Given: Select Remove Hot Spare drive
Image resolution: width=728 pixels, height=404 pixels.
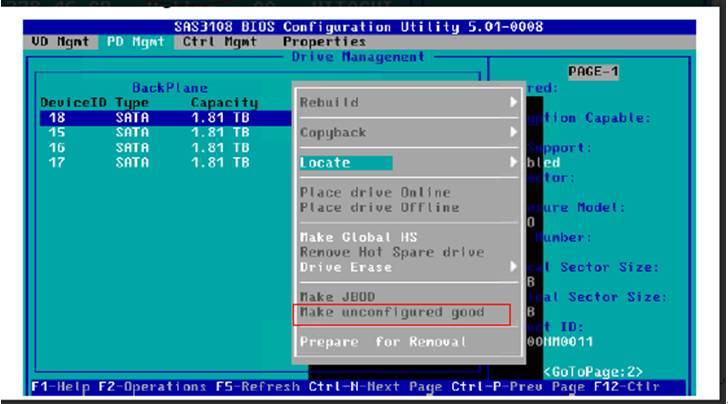Looking at the screenshot, I should (392, 252).
